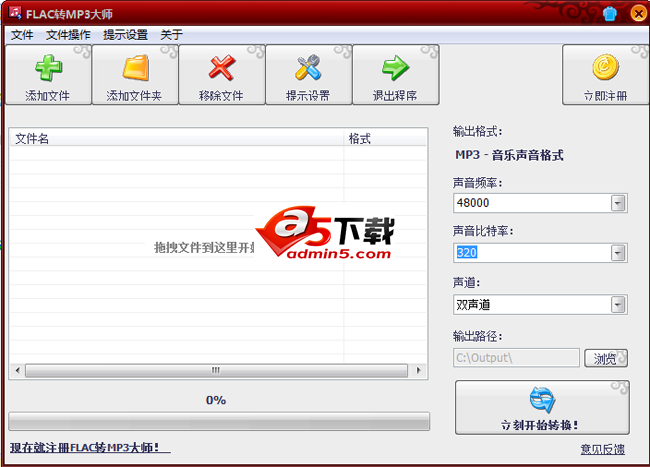The height and width of the screenshot is (467, 650).
Task: Click file list scrollbar right arrow
Action: [419, 370]
